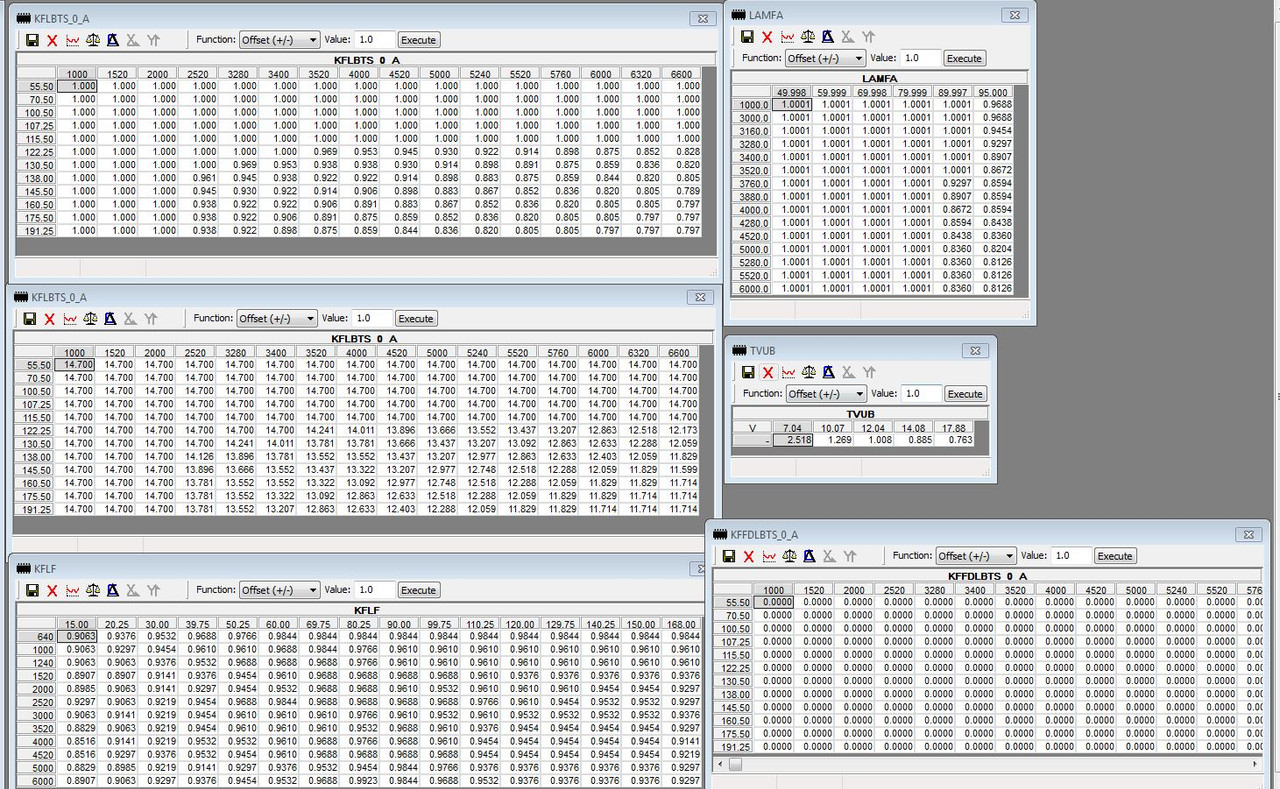Click the weight icon in KFLBTS_0_A window with 1.000 values
The width and height of the screenshot is (1280, 789).
point(113,40)
